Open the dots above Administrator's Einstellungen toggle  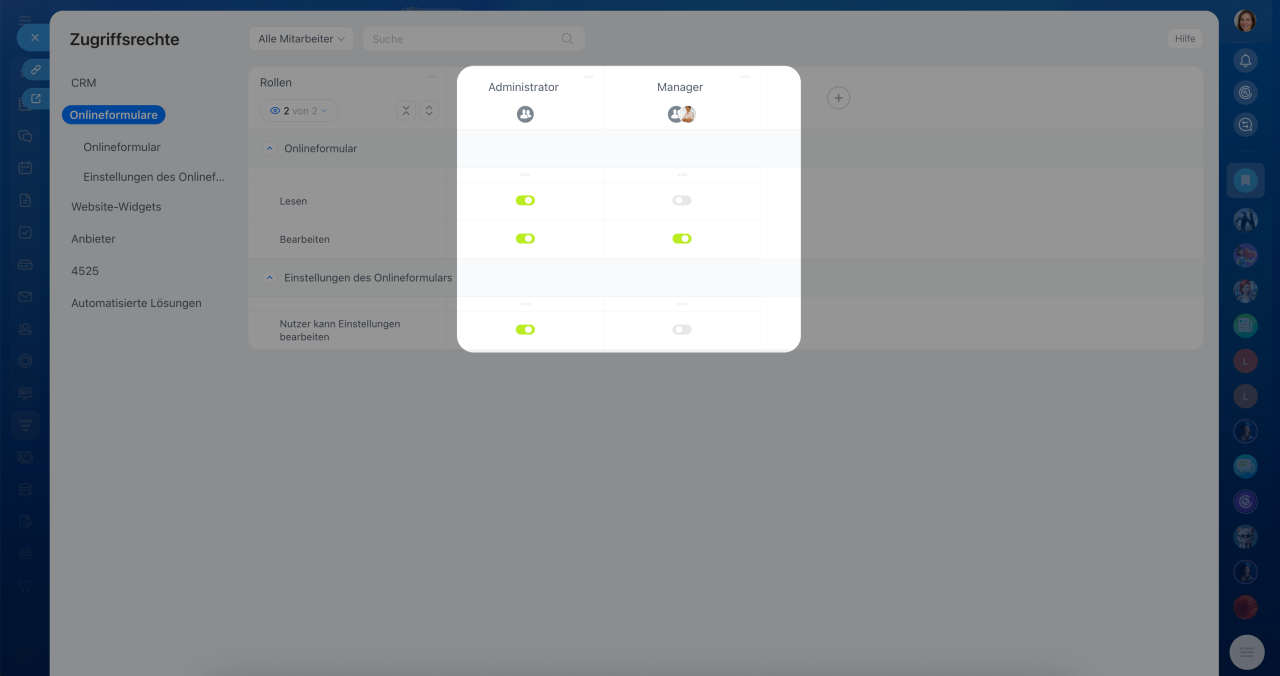click(525, 304)
